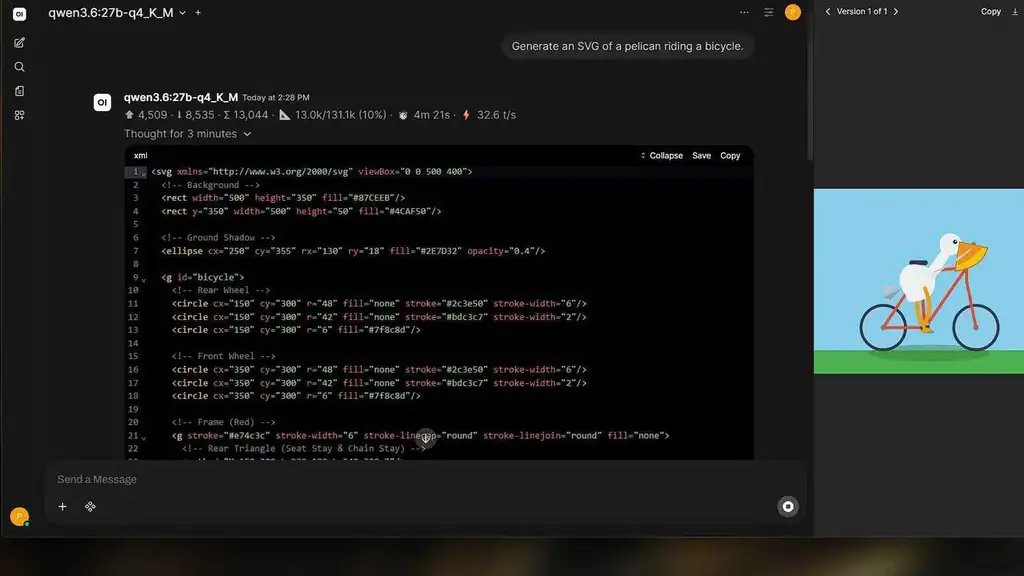This screenshot has width=1024, height=576.
Task: Stop generation with the stop button
Action: (x=788, y=507)
